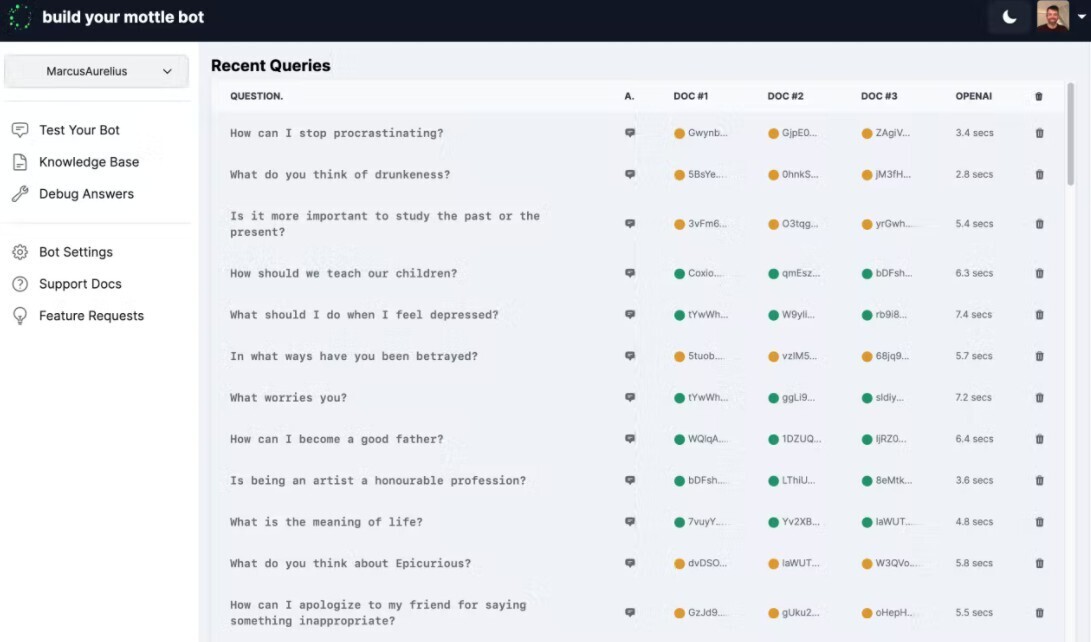This screenshot has height=642, width=1091.
Task: Open Bot Settings gear item
Action: tap(75, 252)
